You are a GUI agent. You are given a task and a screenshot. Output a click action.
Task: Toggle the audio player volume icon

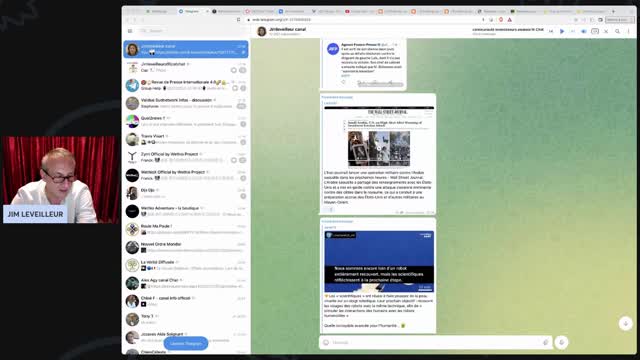[584, 31]
